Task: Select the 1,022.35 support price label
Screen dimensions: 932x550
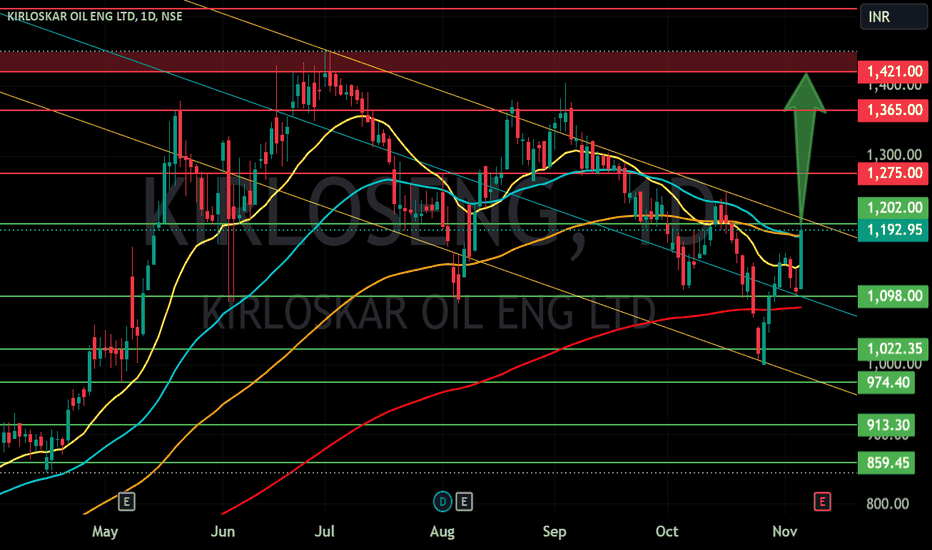Action: [x=893, y=348]
